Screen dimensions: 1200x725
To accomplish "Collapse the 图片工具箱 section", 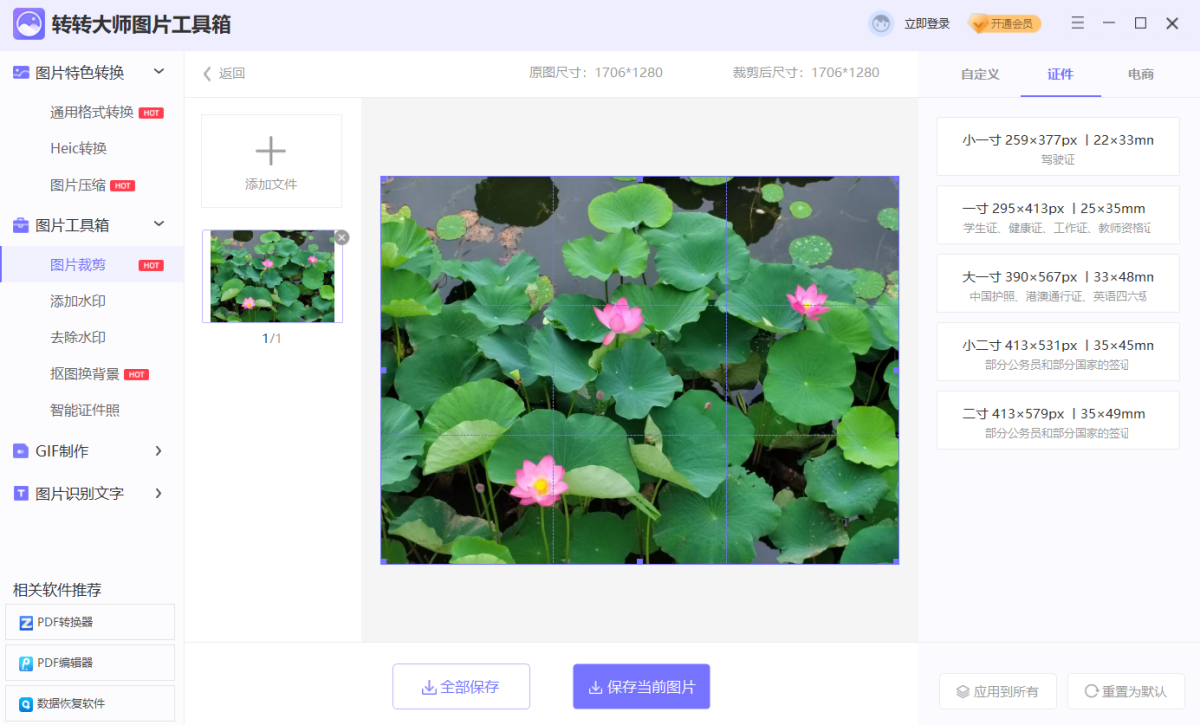I will (158, 224).
